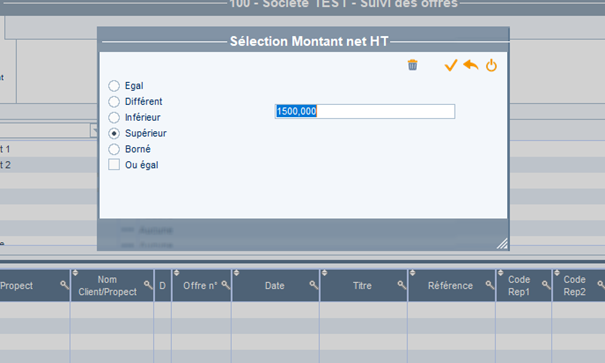This screenshot has height=363, width=605.
Task: Click the Date column header
Action: coord(275,285)
